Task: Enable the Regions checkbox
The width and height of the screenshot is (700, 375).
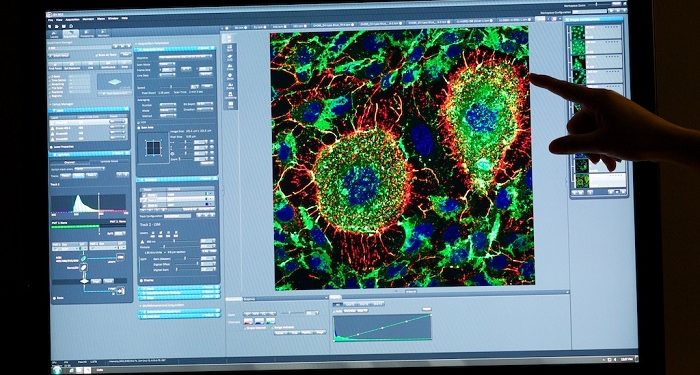Action: pos(49,96)
